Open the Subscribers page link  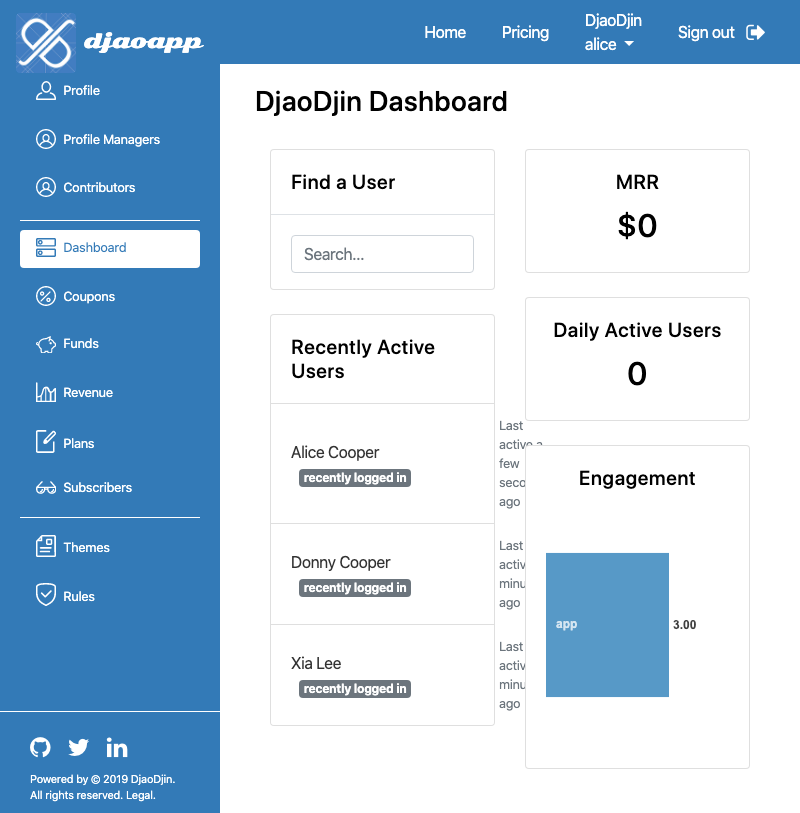point(110,487)
